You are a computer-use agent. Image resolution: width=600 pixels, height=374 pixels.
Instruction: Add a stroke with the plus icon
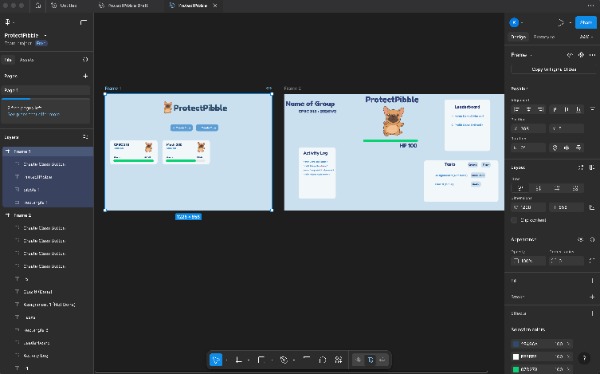coord(592,297)
